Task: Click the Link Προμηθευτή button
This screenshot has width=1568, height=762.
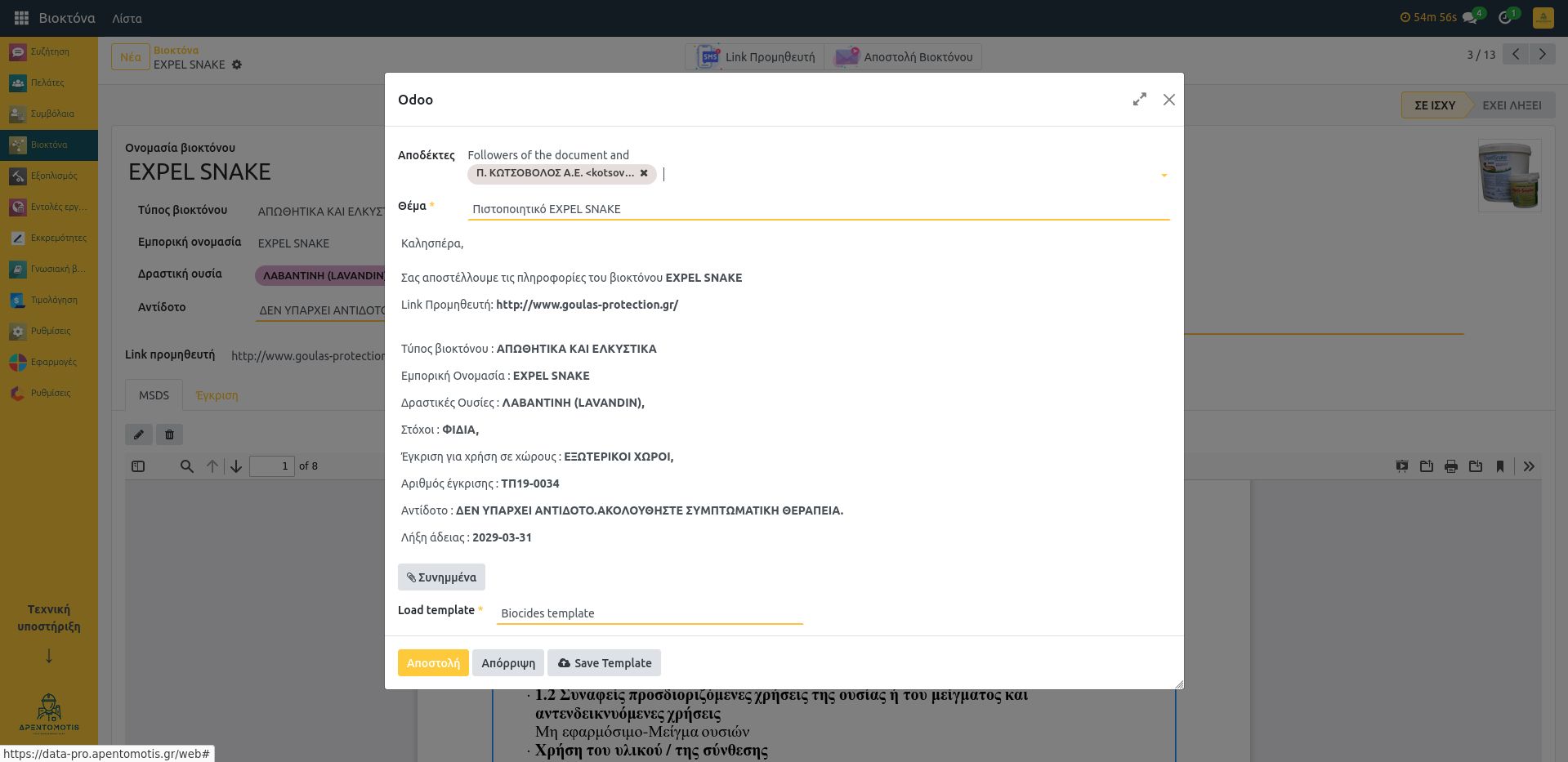Action: [755, 57]
